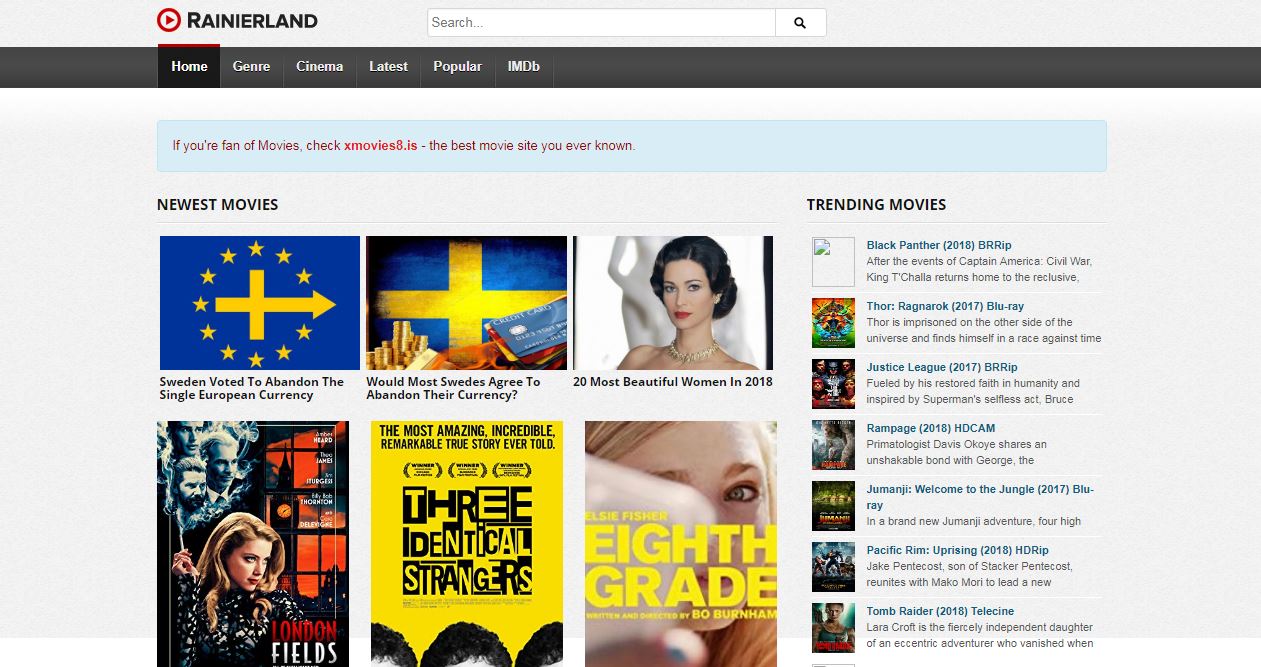Click 'In a brand new Jumanji adventure' text

[974, 521]
